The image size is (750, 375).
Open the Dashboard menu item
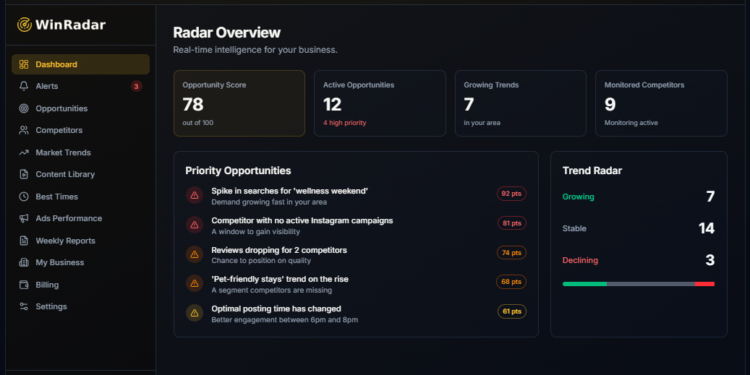click(x=80, y=64)
